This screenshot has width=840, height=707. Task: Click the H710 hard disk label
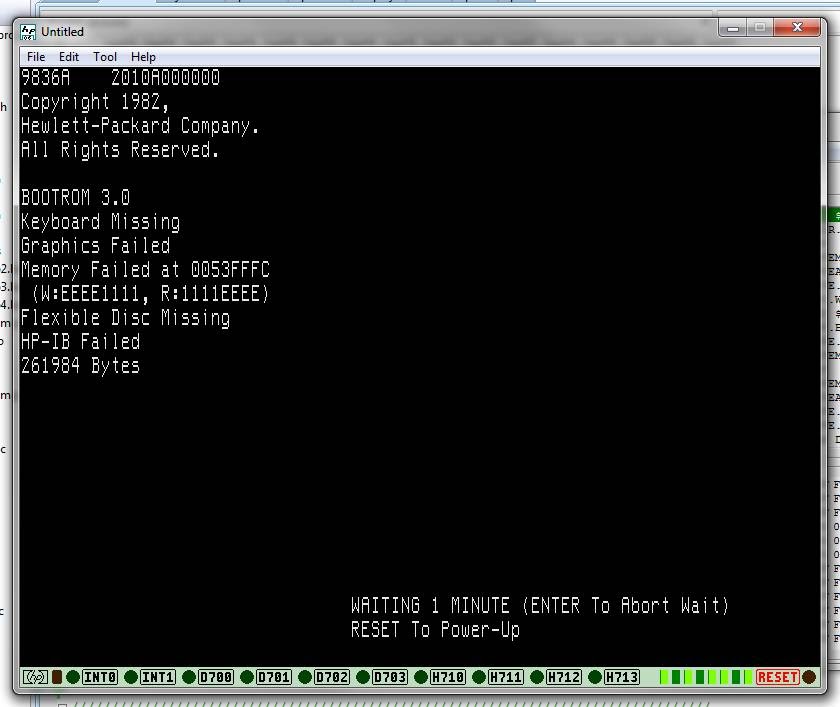(448, 677)
